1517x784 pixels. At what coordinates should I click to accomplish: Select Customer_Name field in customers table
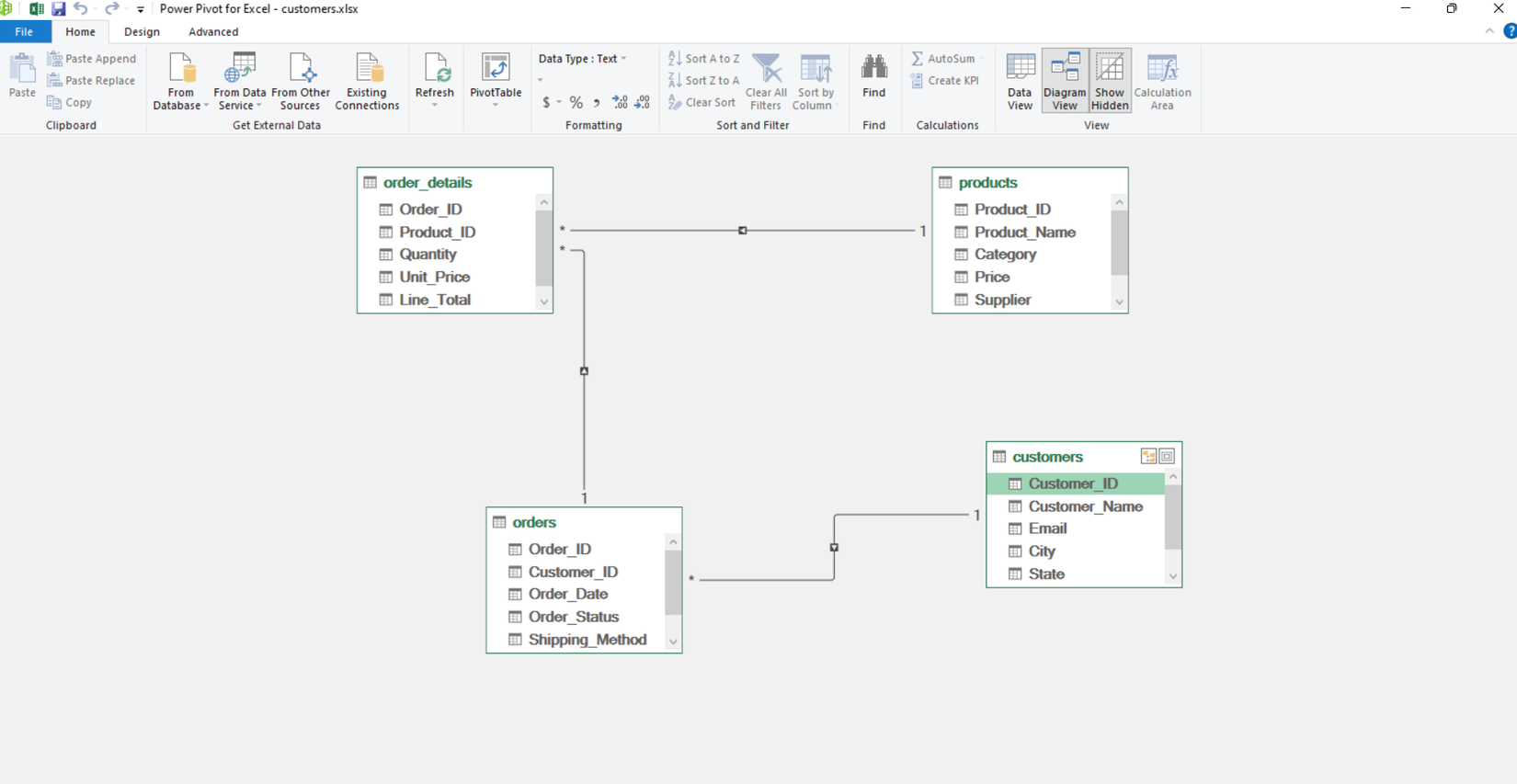tap(1085, 506)
